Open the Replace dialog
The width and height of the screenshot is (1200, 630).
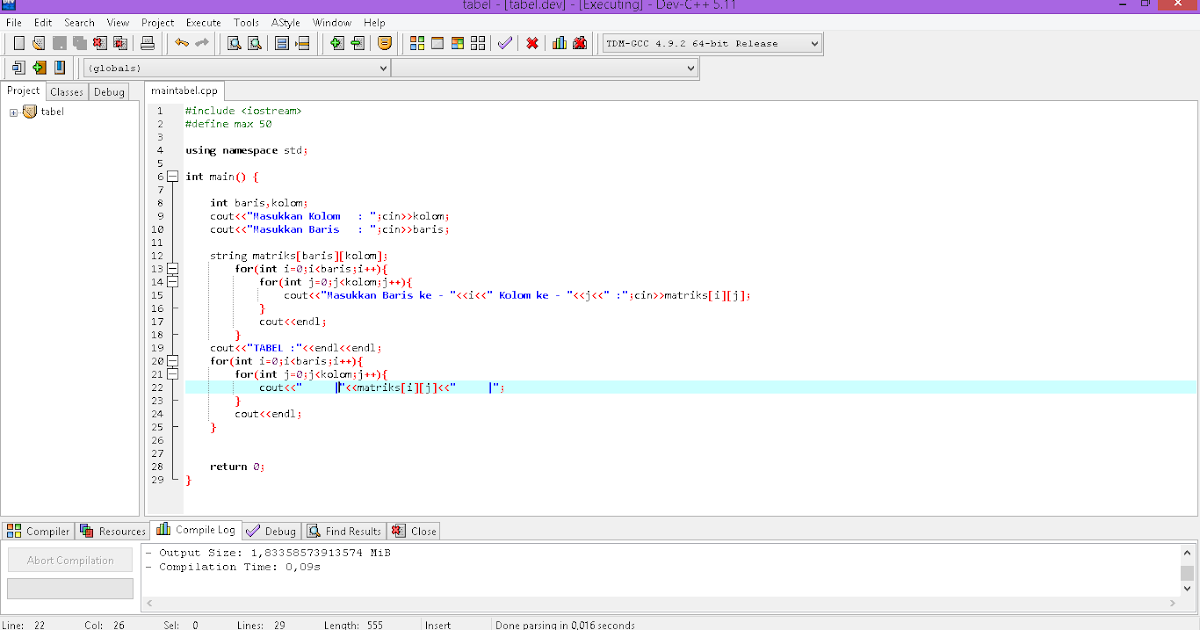(x=255, y=43)
